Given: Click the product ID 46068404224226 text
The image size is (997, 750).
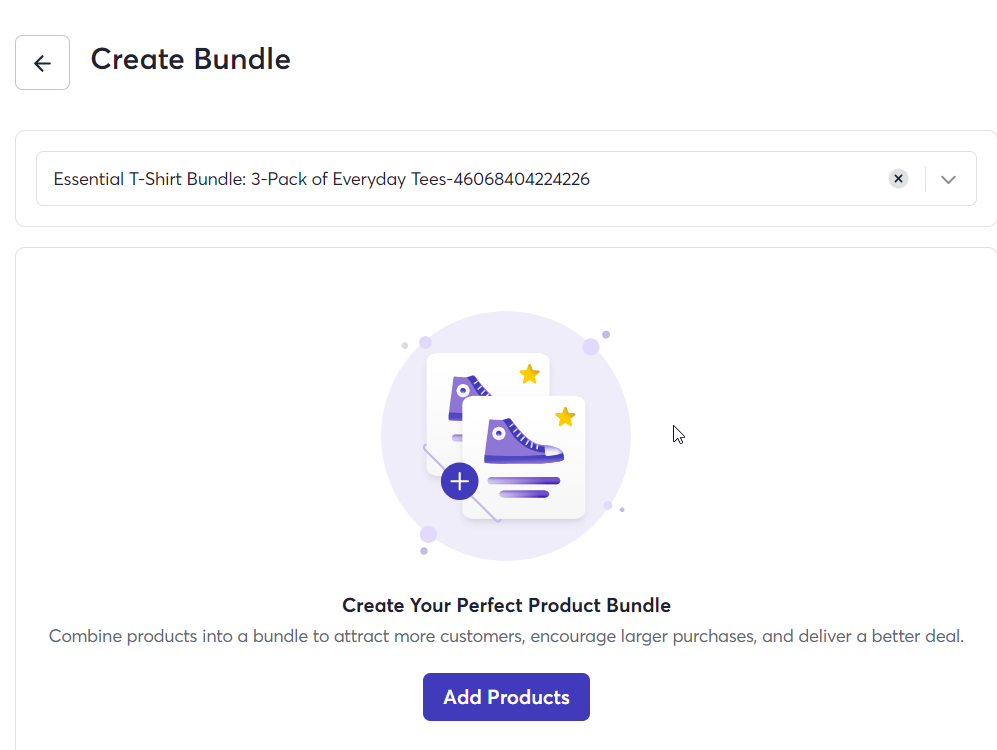Looking at the screenshot, I should (x=521, y=179).
